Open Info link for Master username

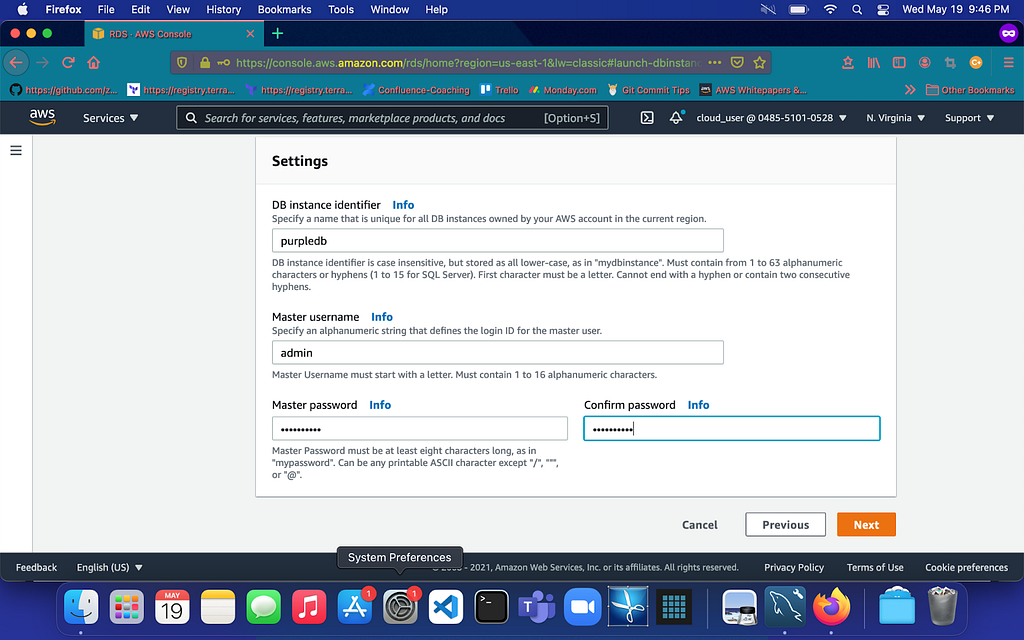pyautogui.click(x=381, y=317)
